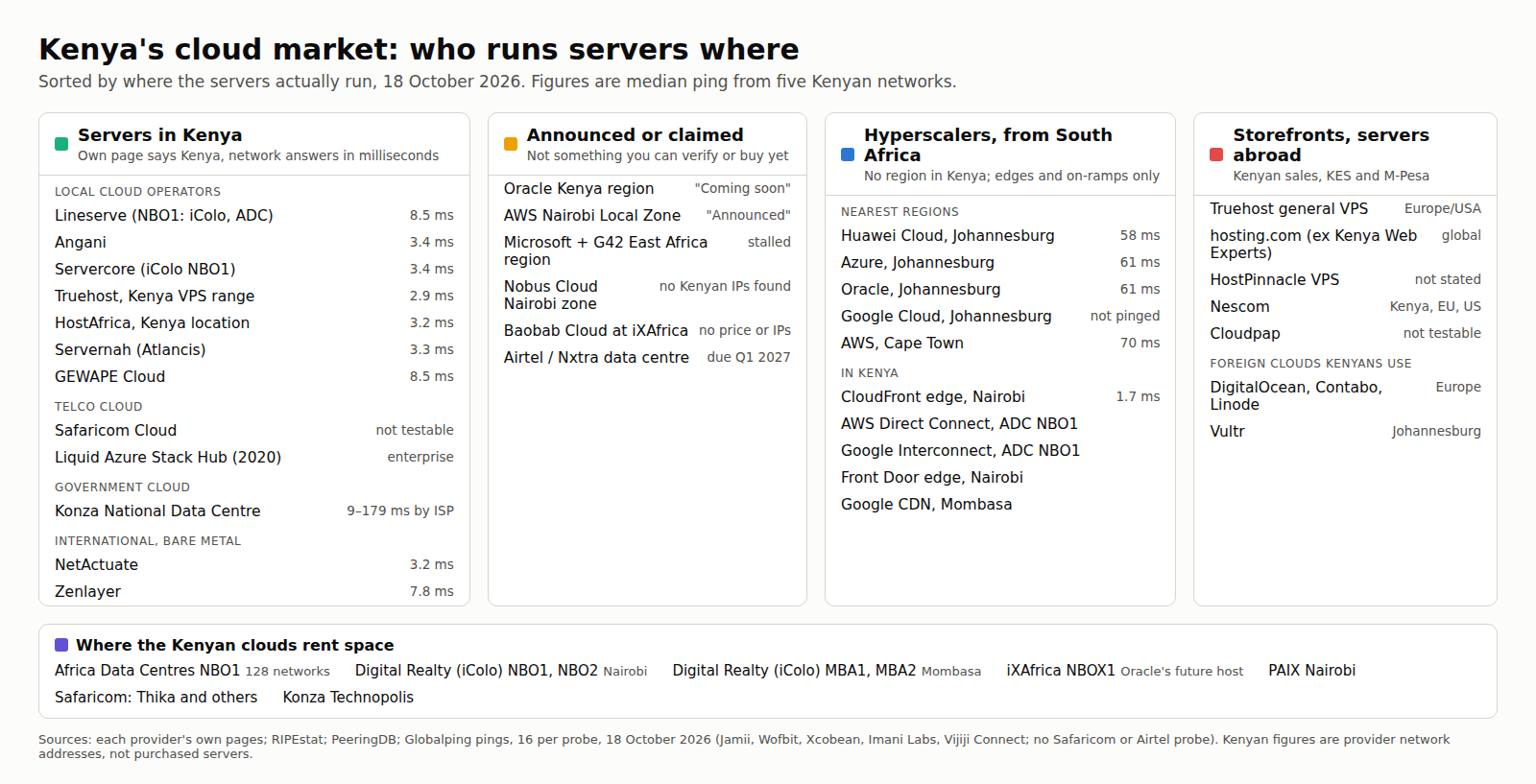The image size is (1536, 784).
Task: Select Truehost general VPS row
Action: (x=1345, y=208)
